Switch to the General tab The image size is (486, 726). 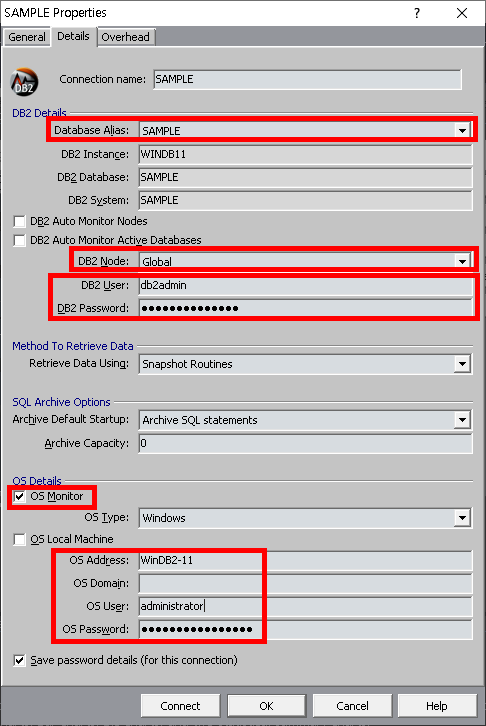[x=27, y=37]
